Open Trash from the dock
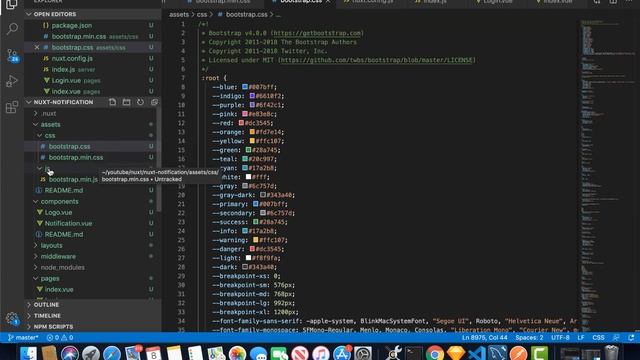The height and width of the screenshot is (360, 640). pyautogui.click(x=611, y=353)
